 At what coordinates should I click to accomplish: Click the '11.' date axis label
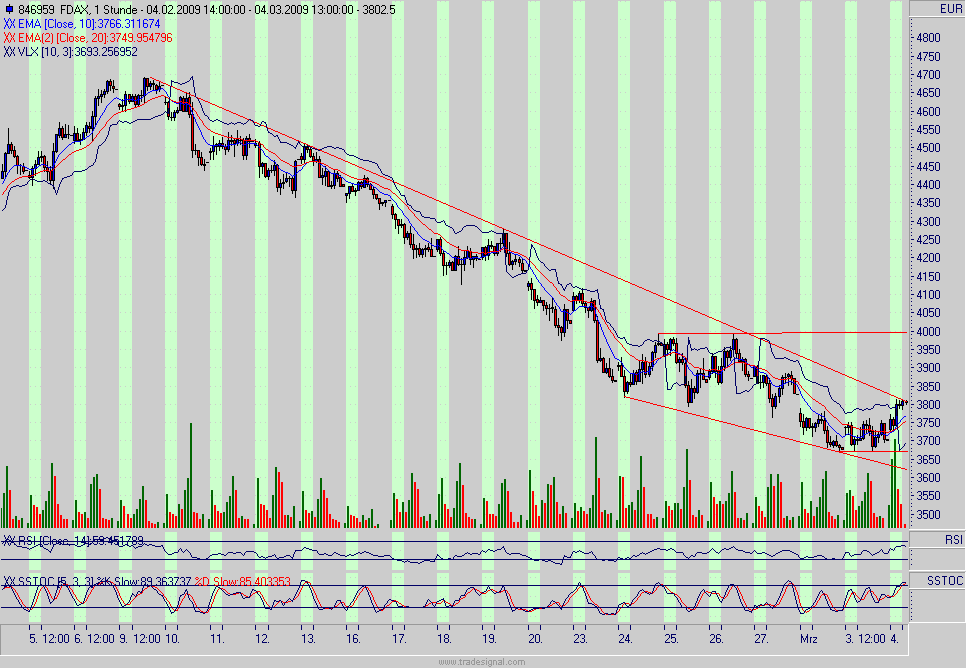click(x=217, y=638)
